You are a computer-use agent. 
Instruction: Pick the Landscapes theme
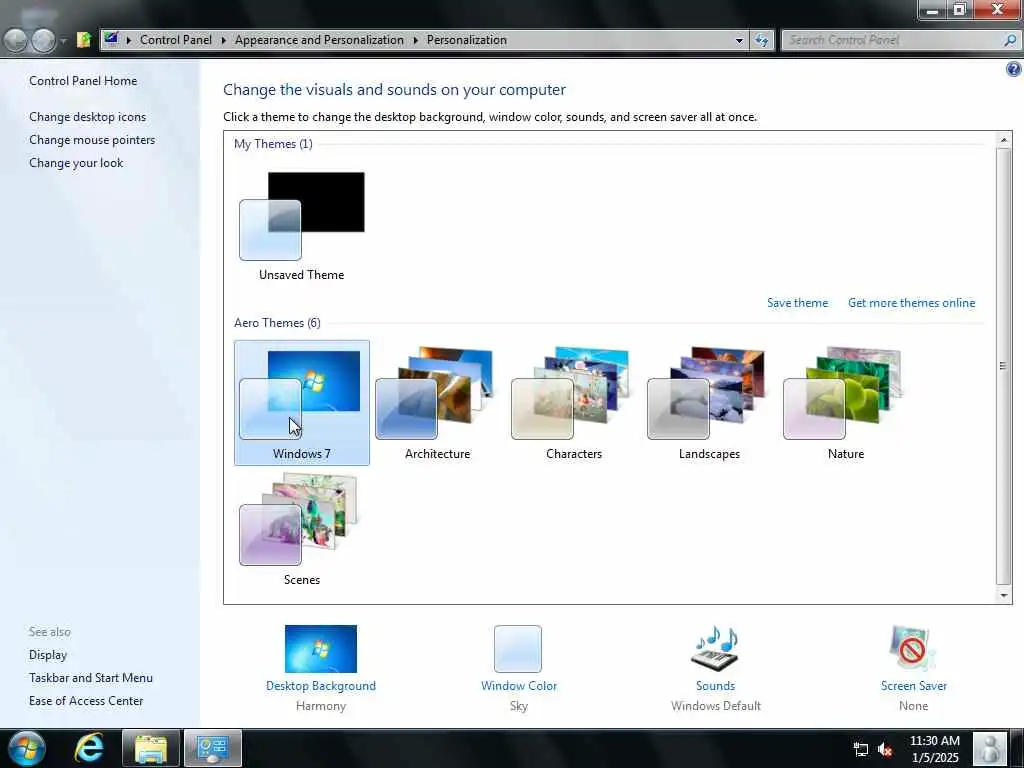(x=709, y=402)
